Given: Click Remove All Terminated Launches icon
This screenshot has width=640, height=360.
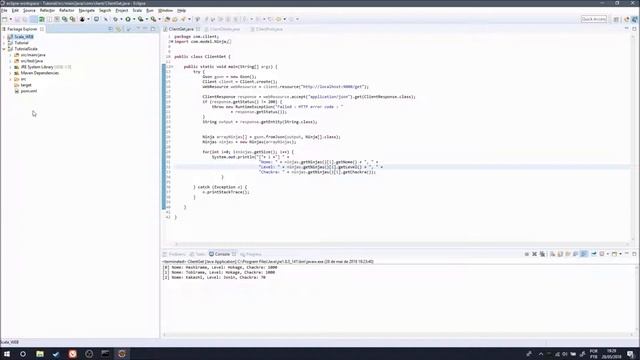Looking at the screenshot, I should pyautogui.click(x=542, y=254).
